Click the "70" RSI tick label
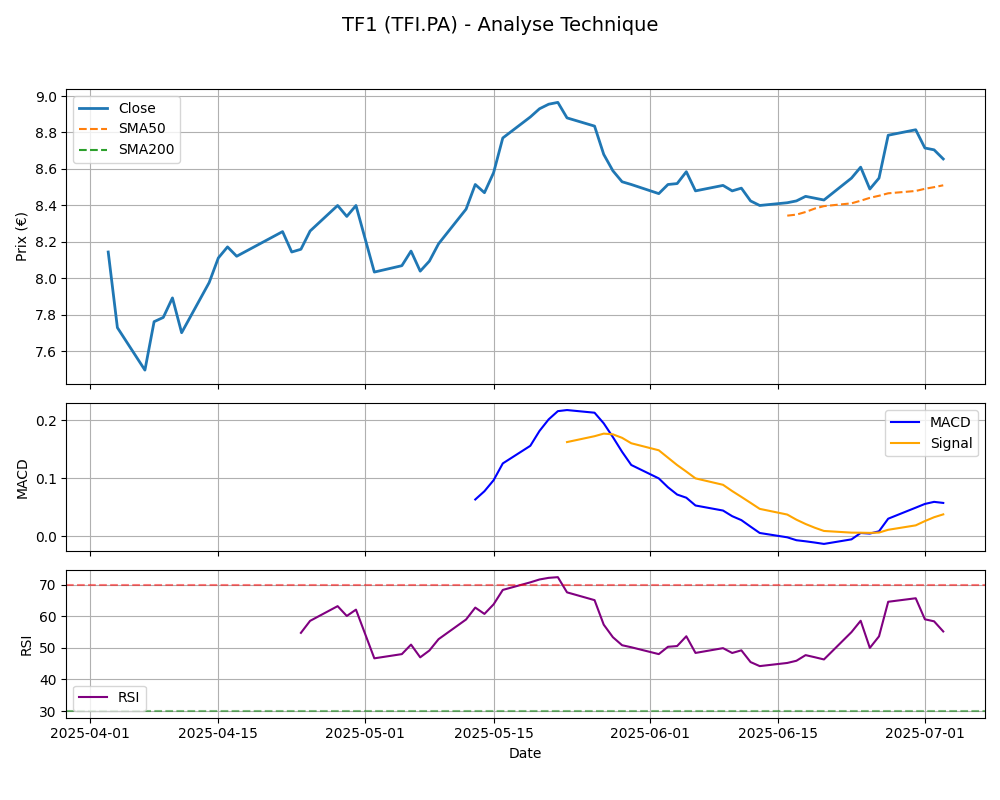This screenshot has height=800, width=1000. click(x=50, y=586)
